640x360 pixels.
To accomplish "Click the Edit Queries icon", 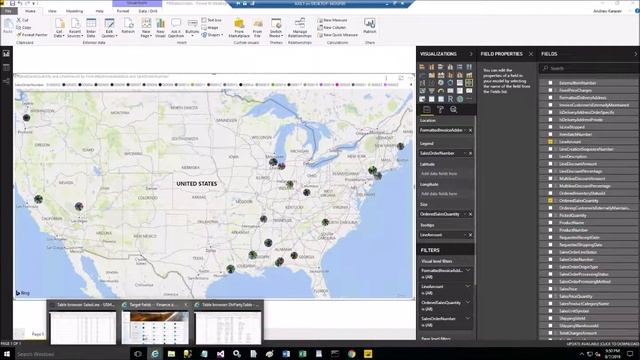I will 109,28.
